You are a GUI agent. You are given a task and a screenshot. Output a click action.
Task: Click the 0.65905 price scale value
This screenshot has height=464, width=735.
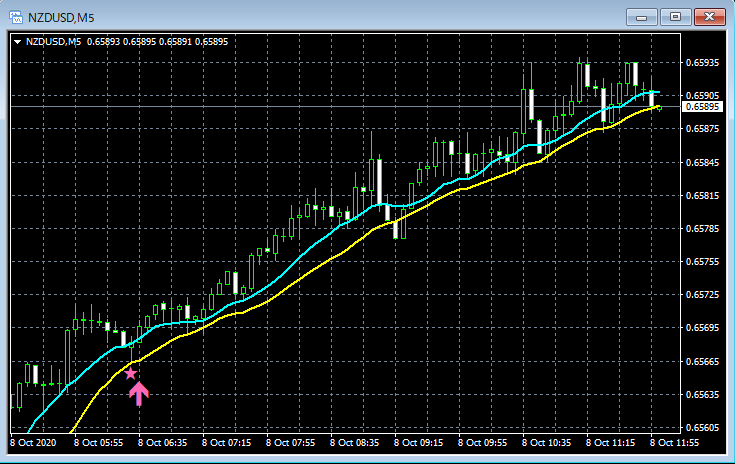[x=702, y=96]
